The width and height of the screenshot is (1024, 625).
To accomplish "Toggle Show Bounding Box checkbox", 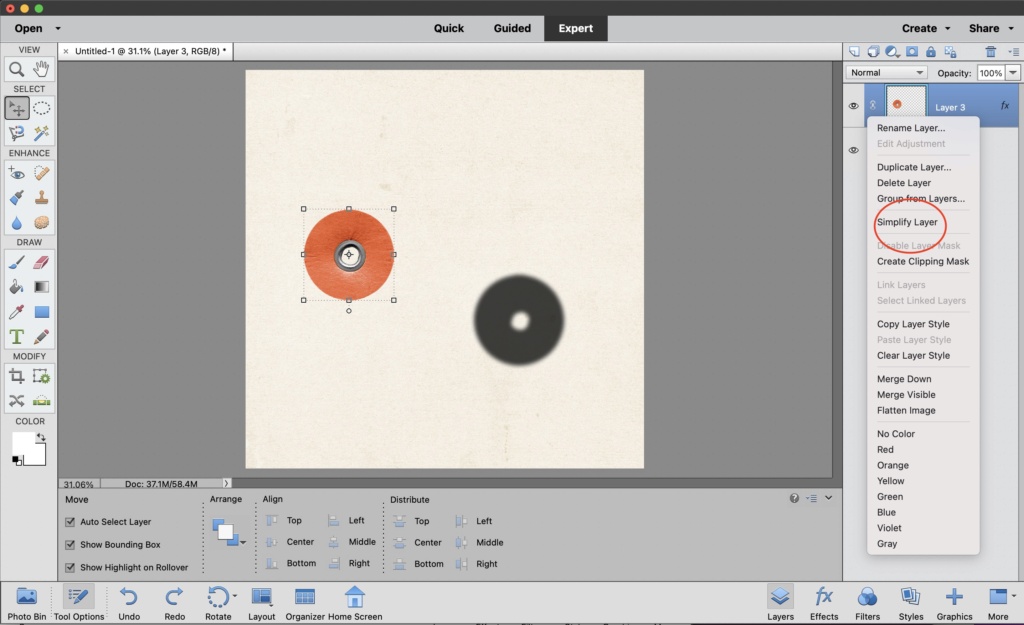I will (70, 545).
